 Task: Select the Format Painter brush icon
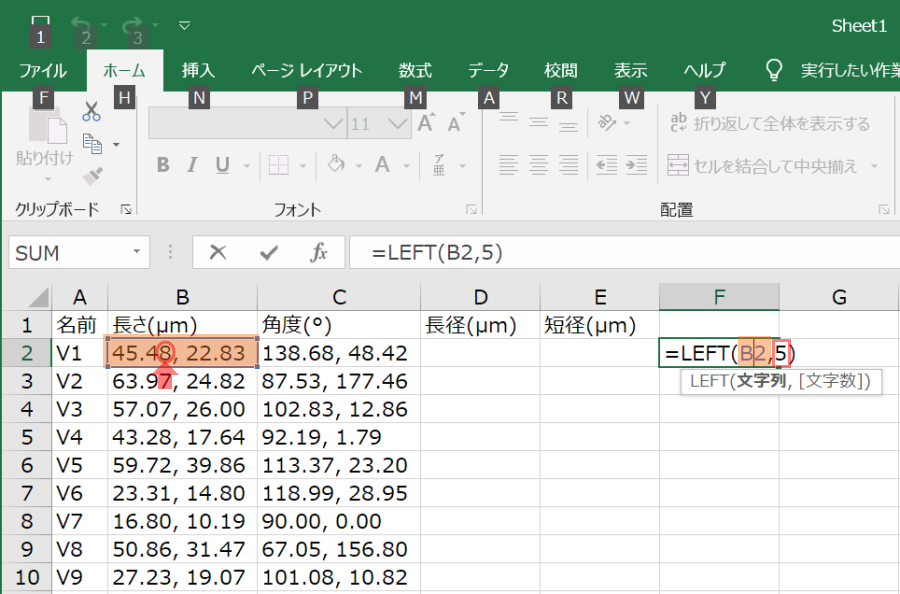point(92,176)
